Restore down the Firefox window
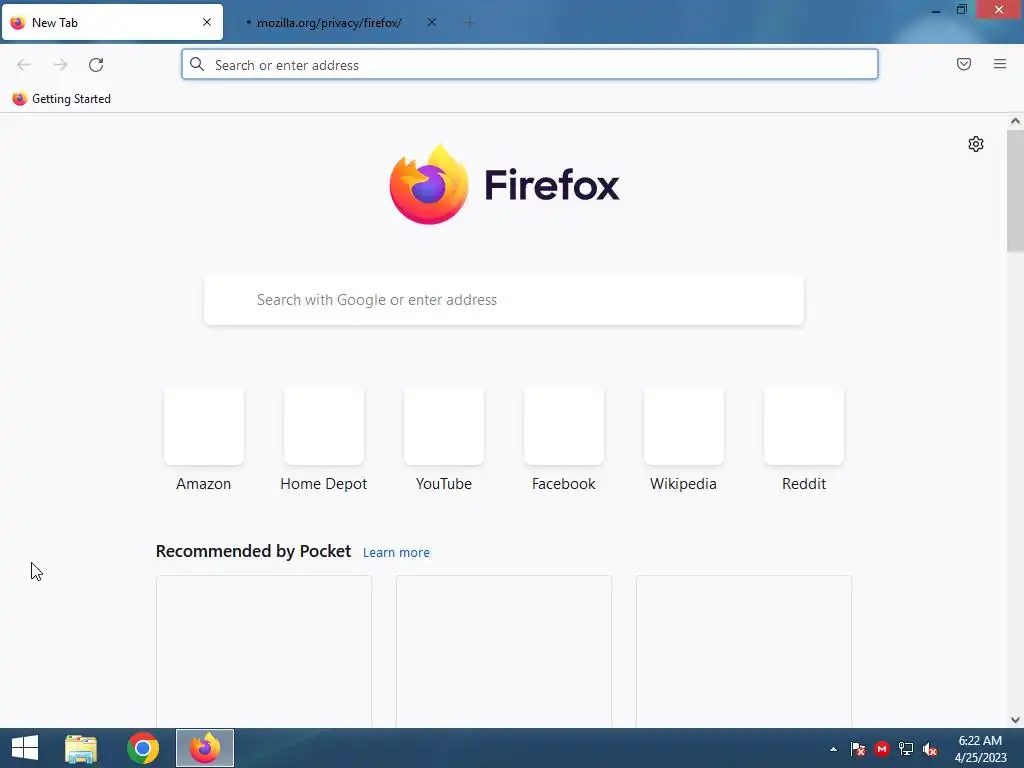The height and width of the screenshot is (768, 1024). click(x=961, y=10)
